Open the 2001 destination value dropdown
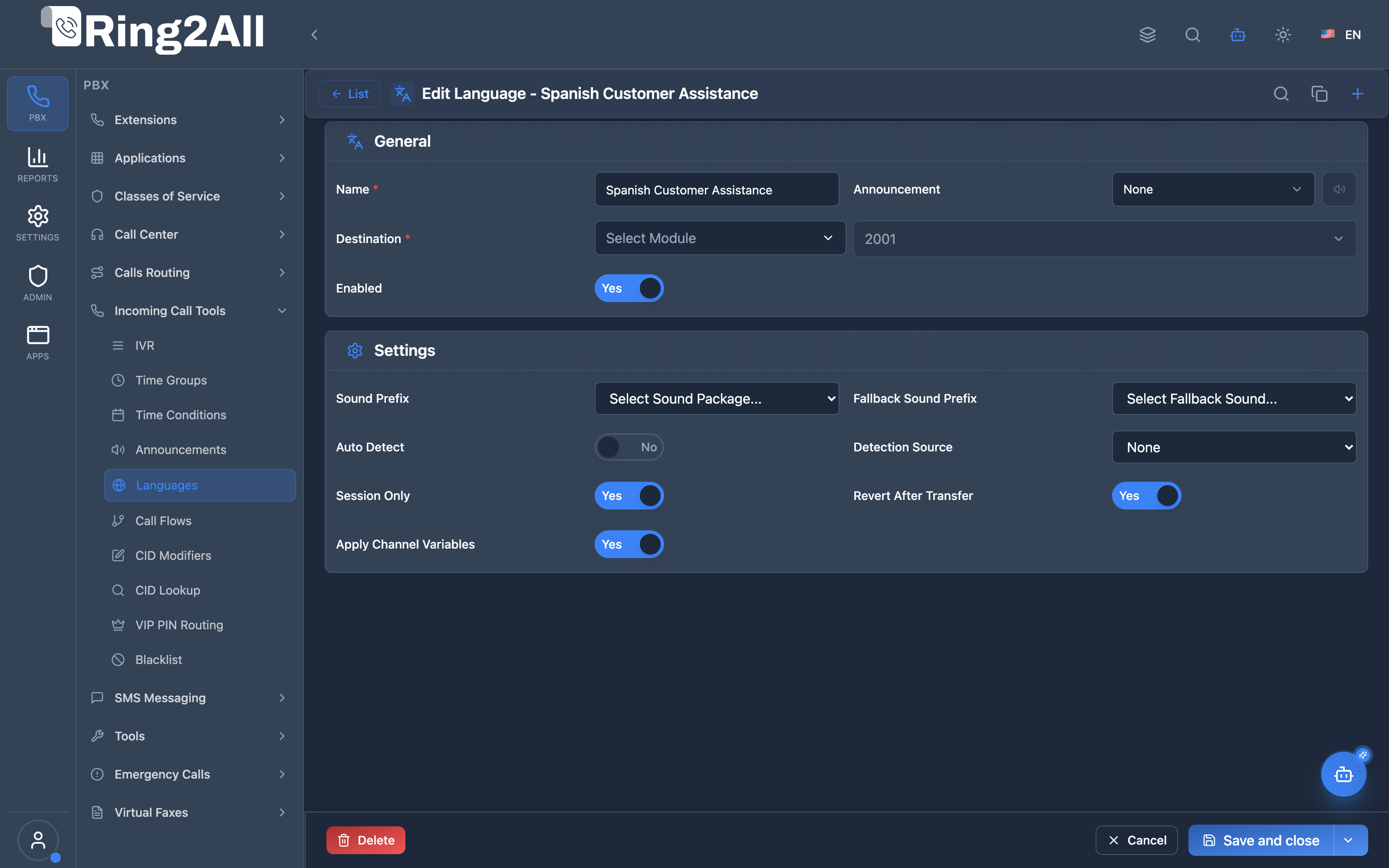The height and width of the screenshot is (868, 1389). point(1104,238)
